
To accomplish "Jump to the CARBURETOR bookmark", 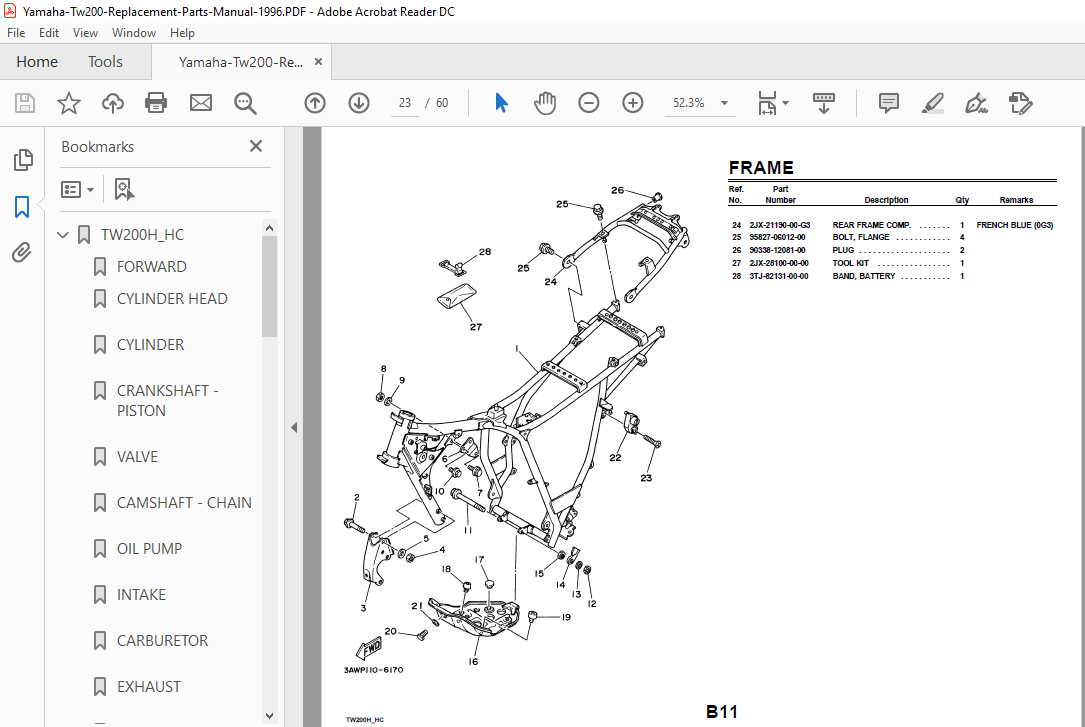I will click(x=162, y=641).
